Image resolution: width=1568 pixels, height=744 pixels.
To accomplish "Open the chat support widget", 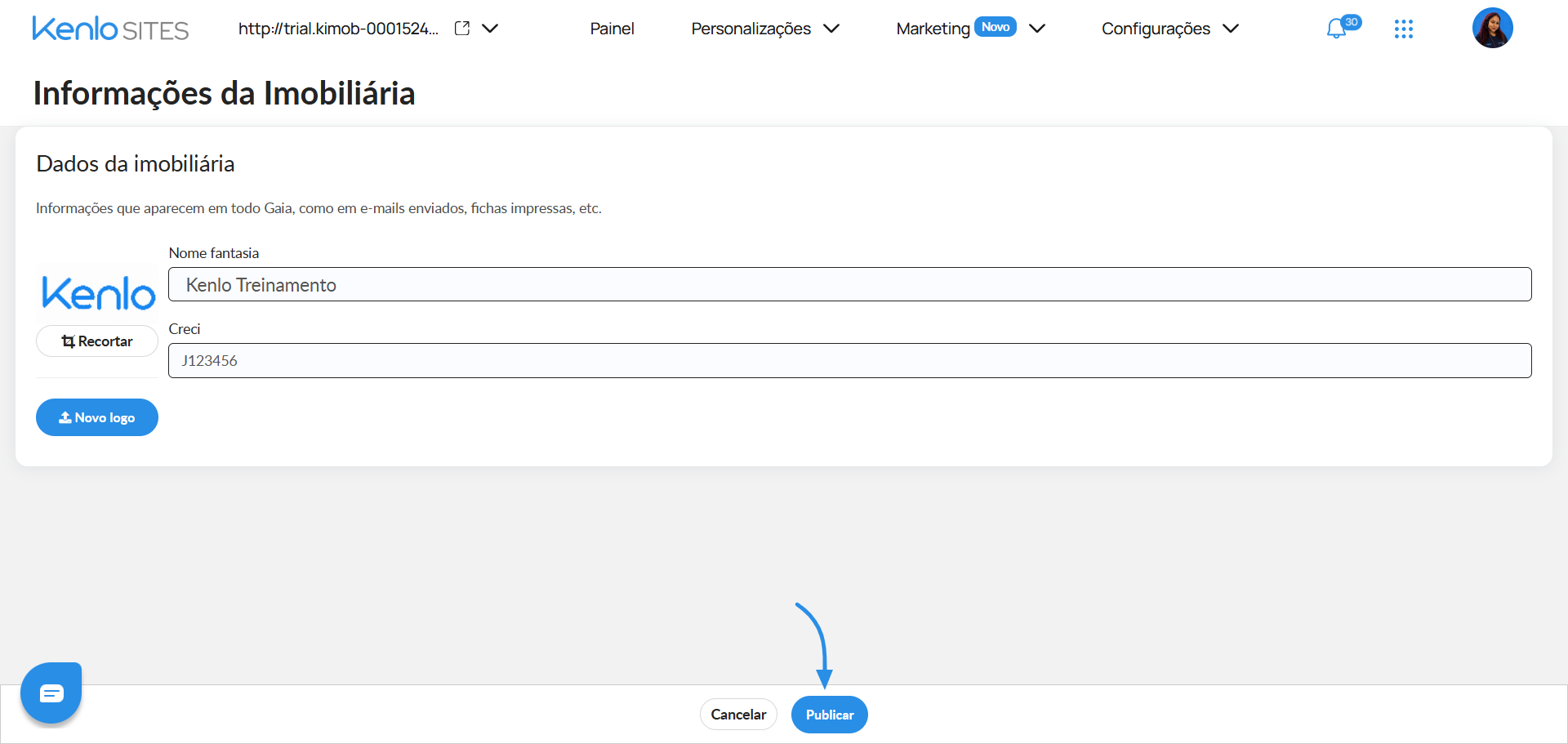I will coord(51,693).
